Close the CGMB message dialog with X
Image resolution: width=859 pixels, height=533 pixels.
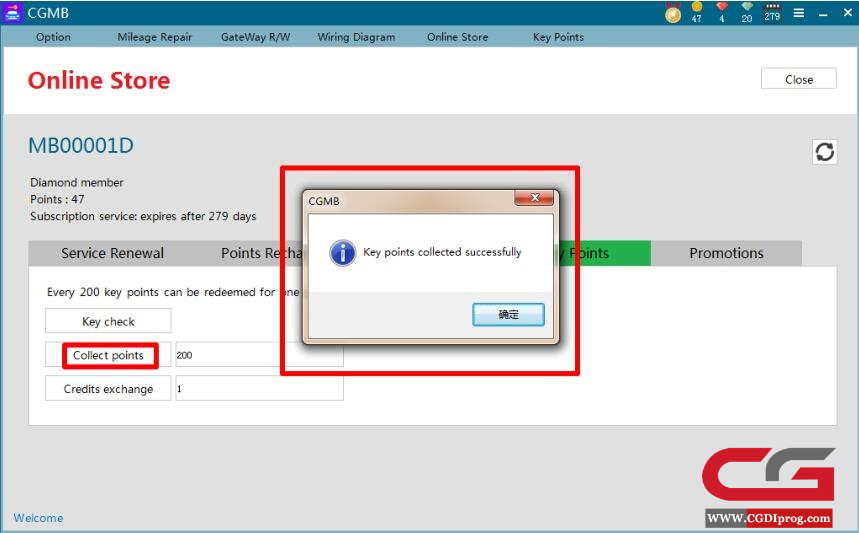[534, 198]
